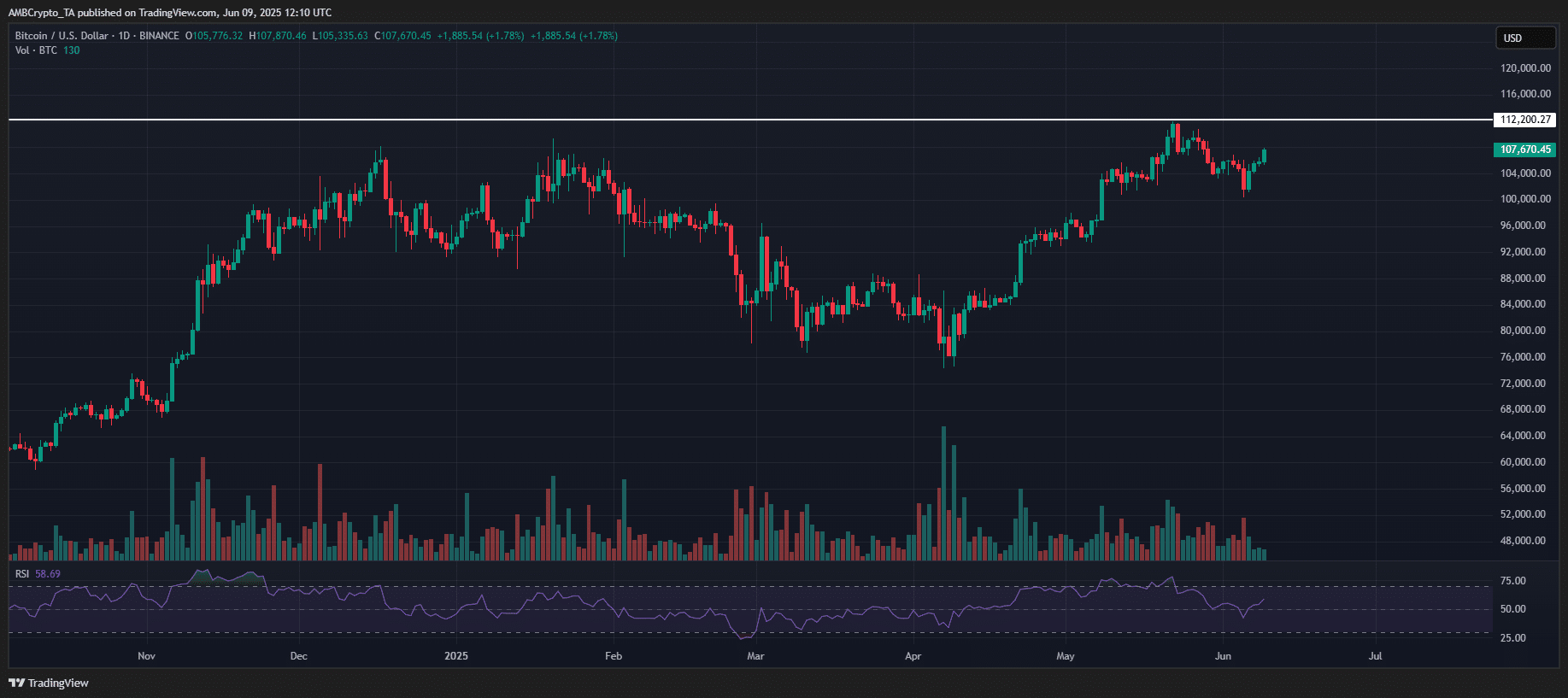Click the Bitcoin / U.S. Dollar symbol title

[x=62, y=36]
